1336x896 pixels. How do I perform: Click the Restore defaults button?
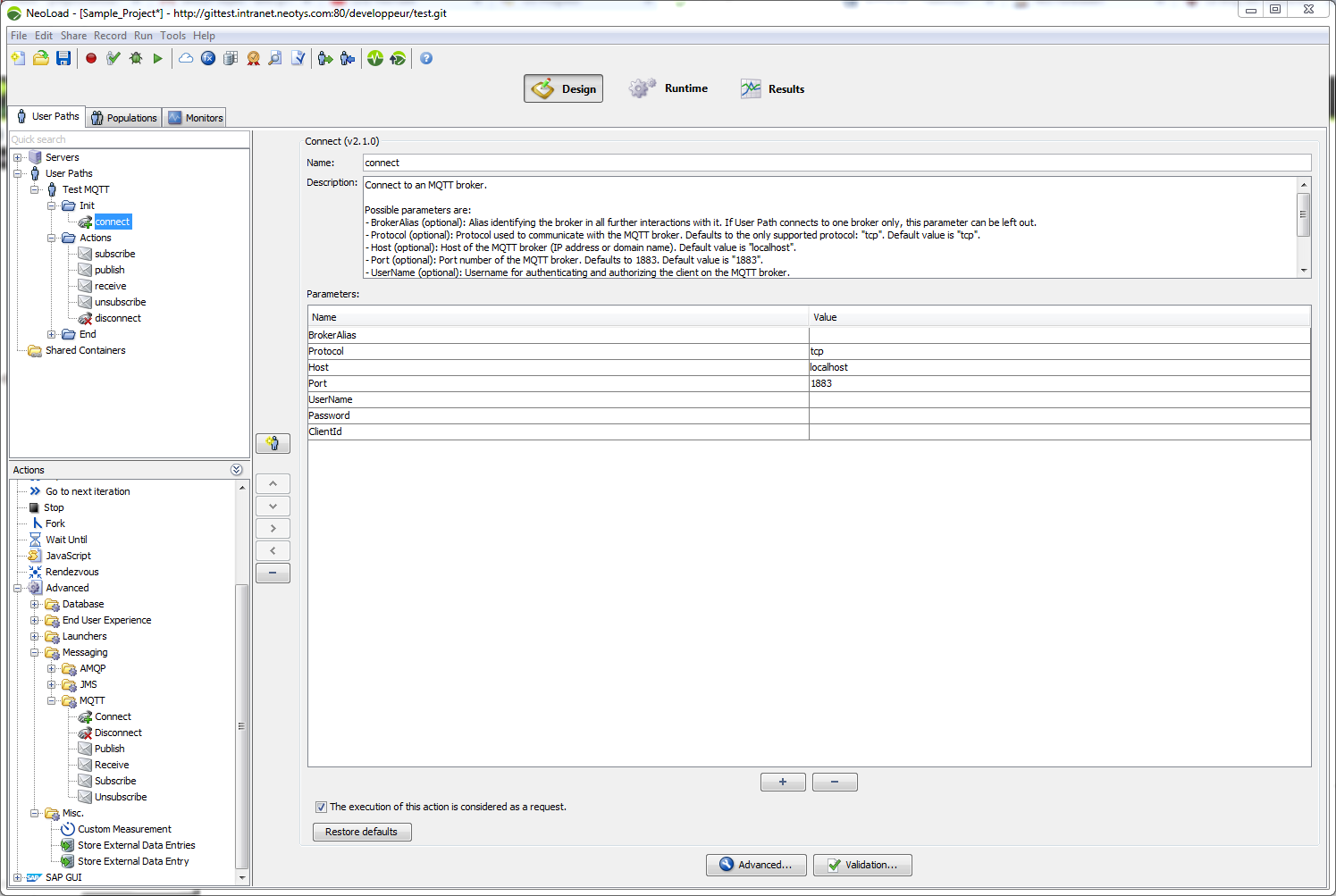click(x=361, y=832)
